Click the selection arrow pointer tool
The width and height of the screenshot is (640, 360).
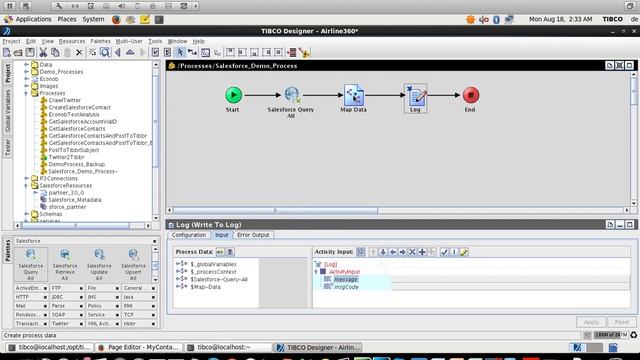click(180, 52)
